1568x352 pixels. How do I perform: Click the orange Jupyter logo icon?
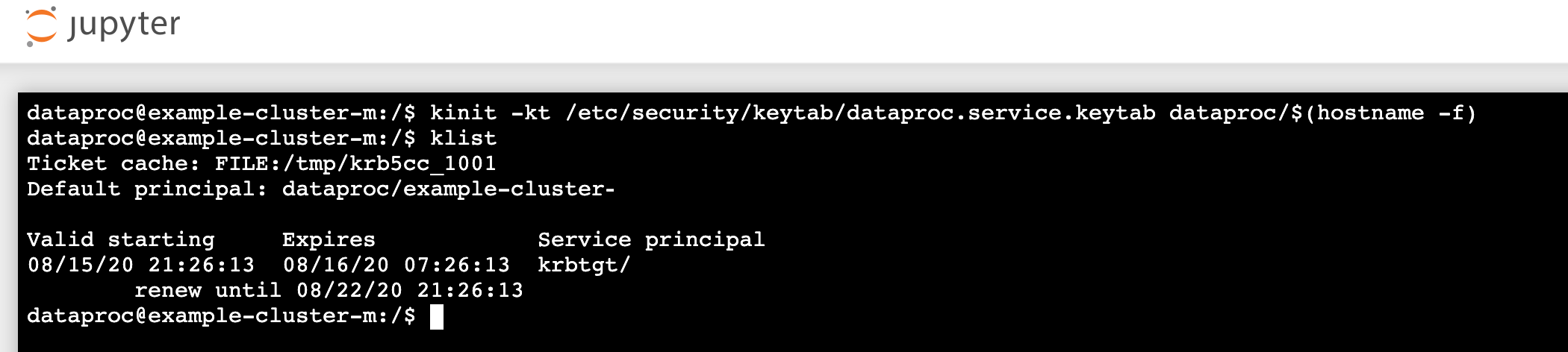(41, 26)
